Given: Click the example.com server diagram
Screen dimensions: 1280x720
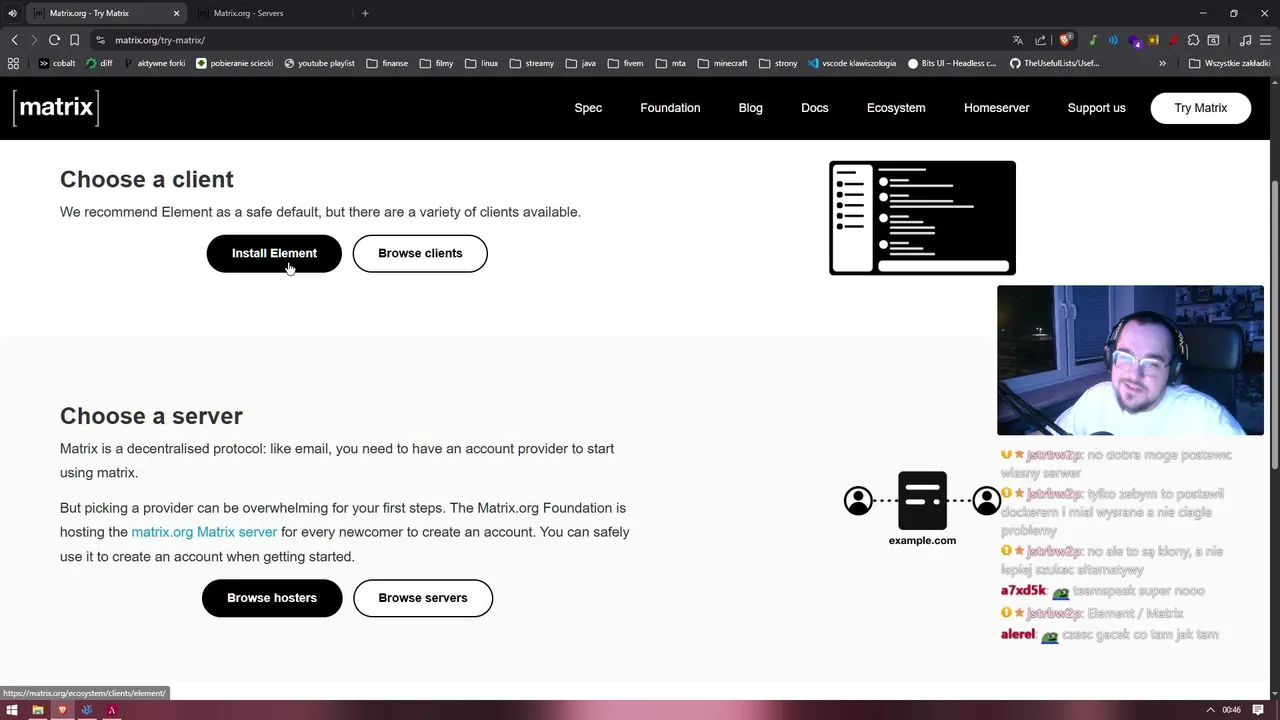Looking at the screenshot, I should point(922,508).
